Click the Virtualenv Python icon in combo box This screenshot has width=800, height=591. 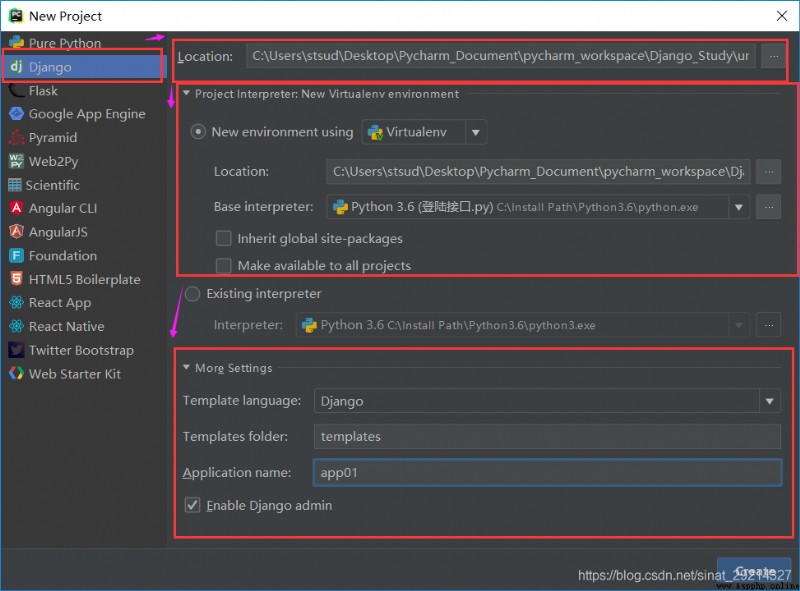pos(375,132)
